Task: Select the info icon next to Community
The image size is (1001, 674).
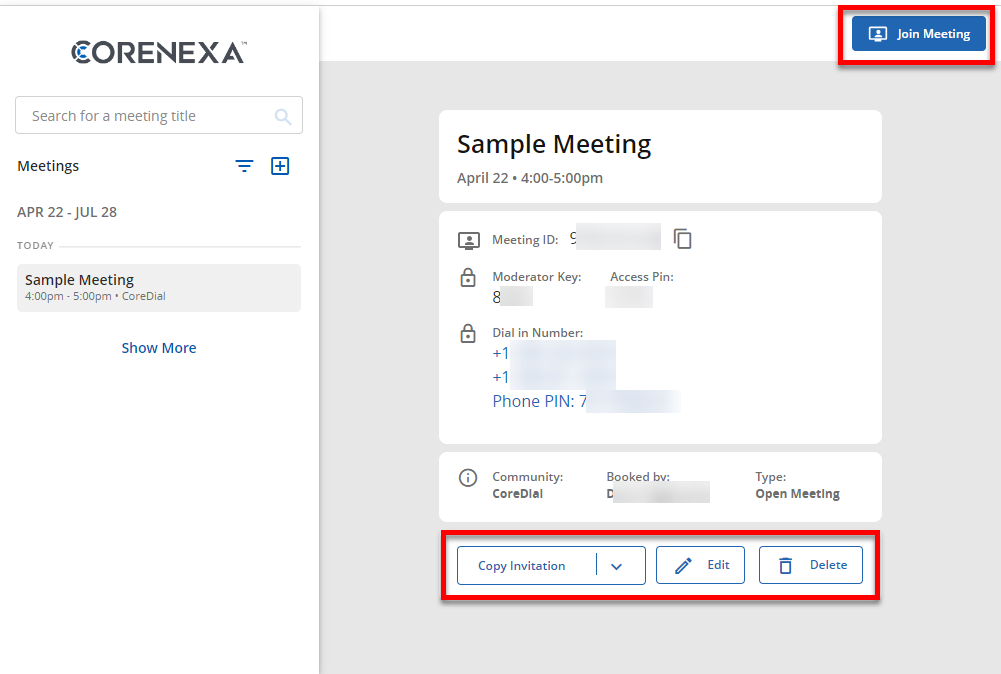Action: click(x=468, y=478)
